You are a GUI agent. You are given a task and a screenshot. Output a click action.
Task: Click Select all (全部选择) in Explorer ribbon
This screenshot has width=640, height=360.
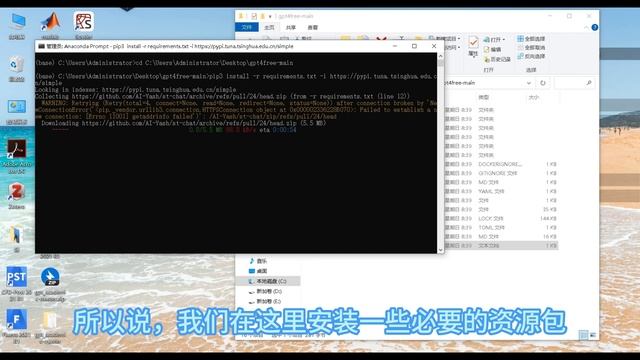531,39
